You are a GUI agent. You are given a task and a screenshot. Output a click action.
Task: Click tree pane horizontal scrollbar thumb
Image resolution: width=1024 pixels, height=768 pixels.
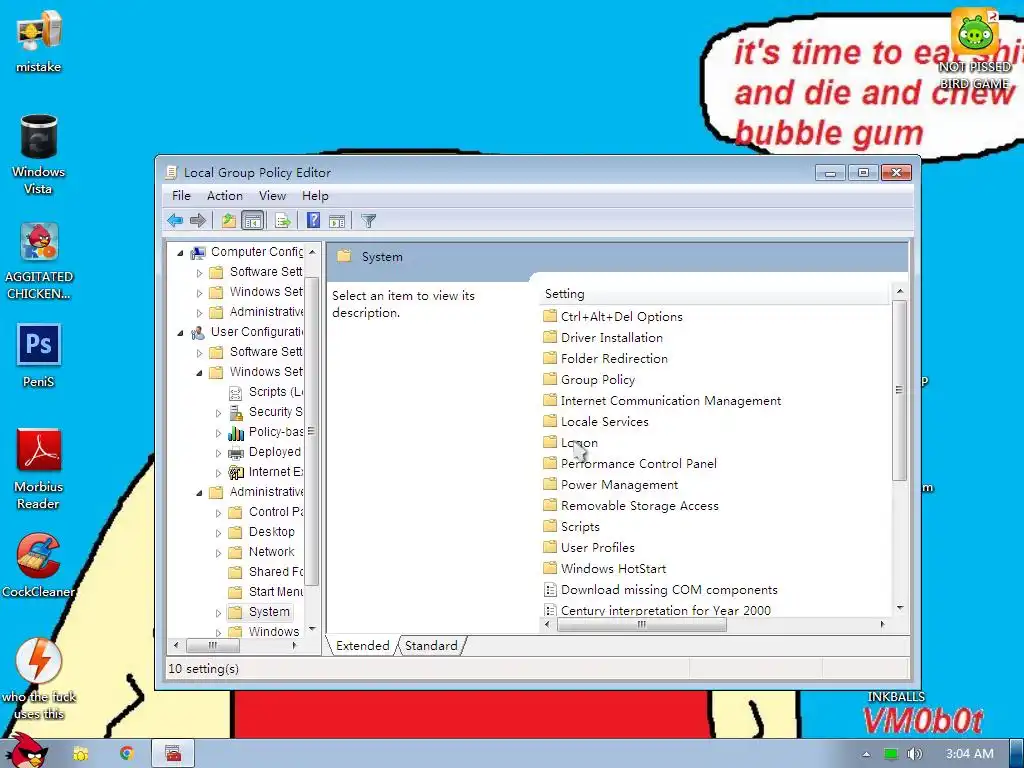[x=213, y=645]
